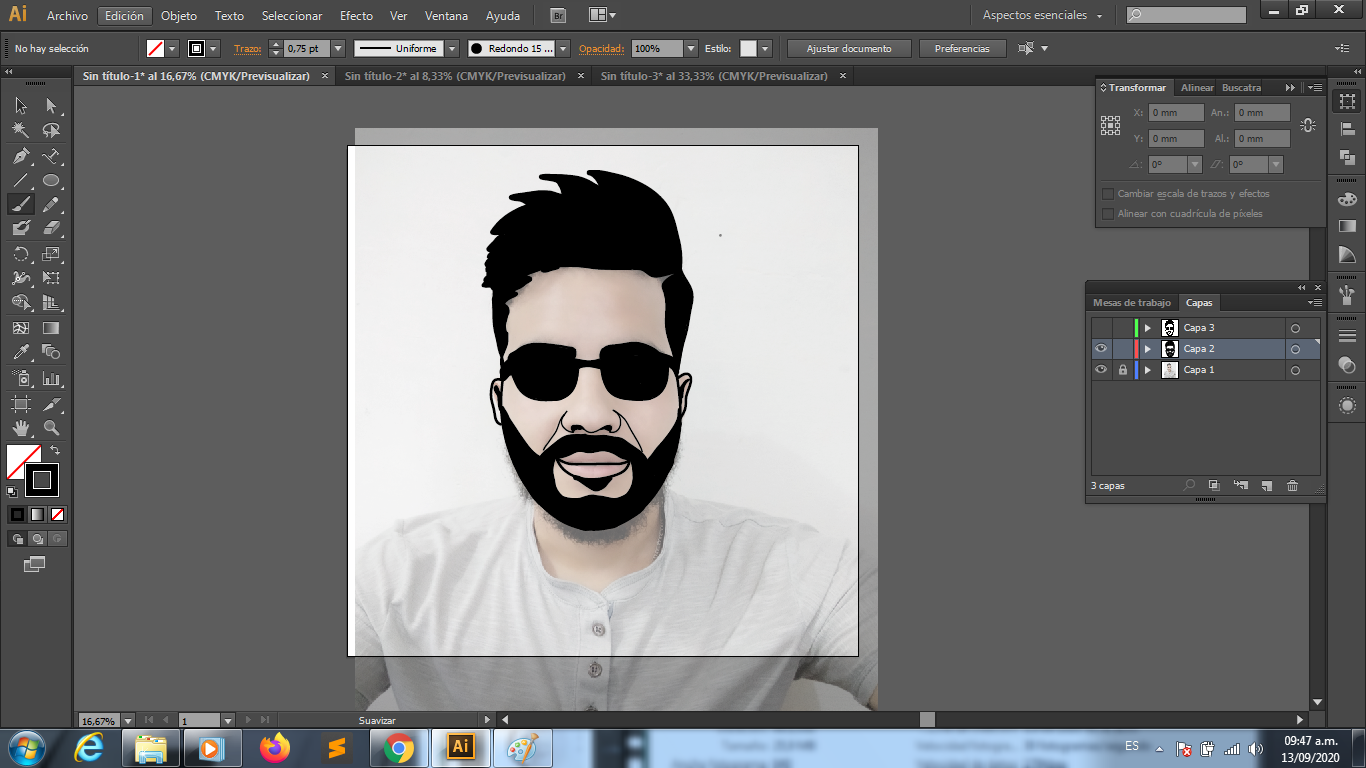Select the Line Segment tool
Screen dimensions: 1366x768
click(x=21, y=180)
